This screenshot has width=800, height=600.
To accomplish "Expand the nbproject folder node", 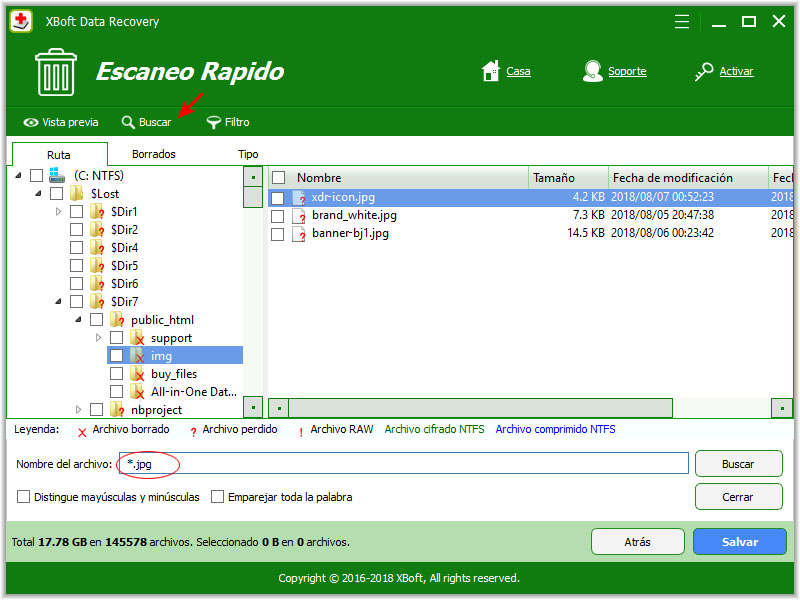I will click(x=78, y=409).
